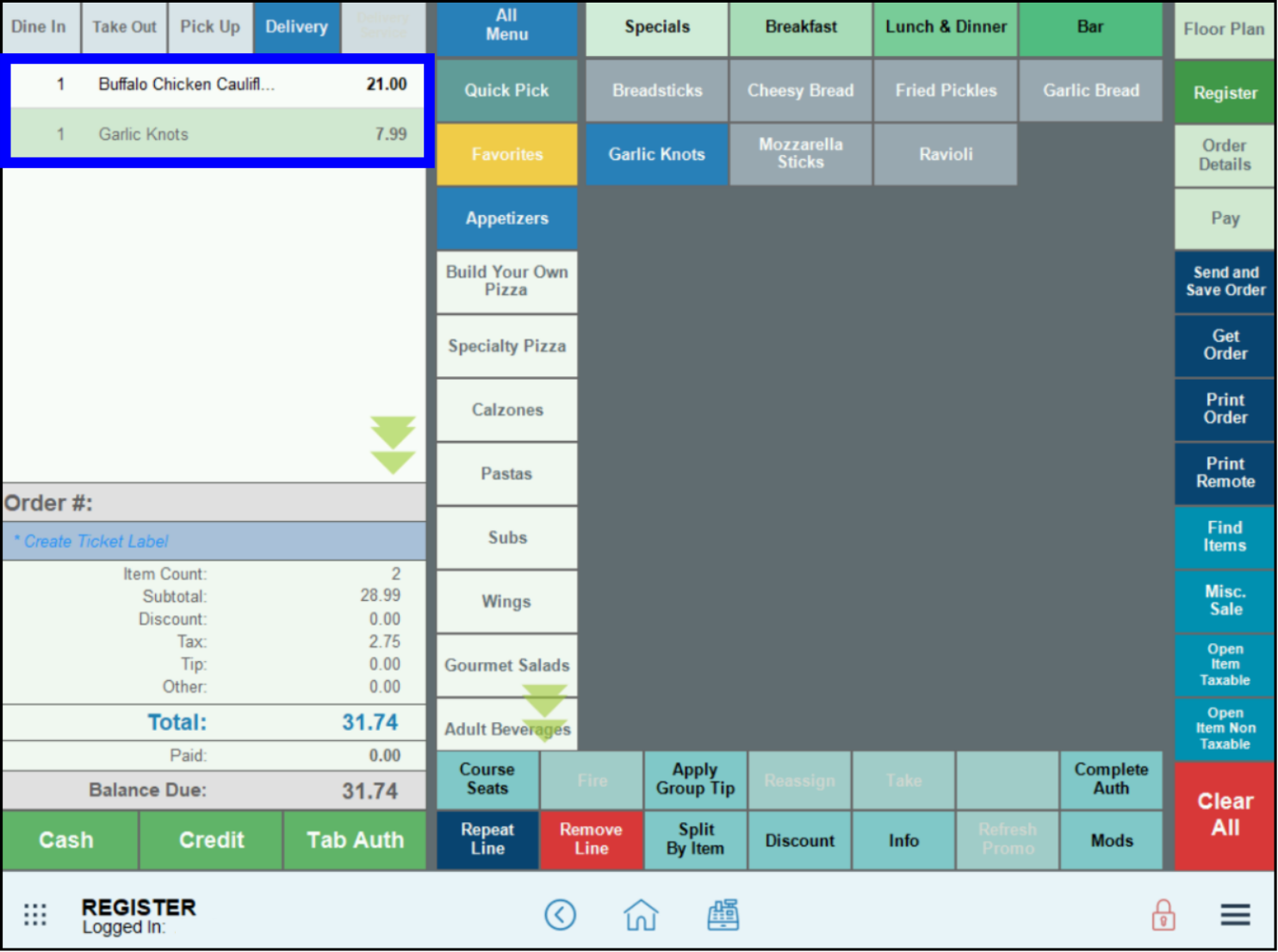
Task: Select Delivery order type
Action: [x=296, y=27]
